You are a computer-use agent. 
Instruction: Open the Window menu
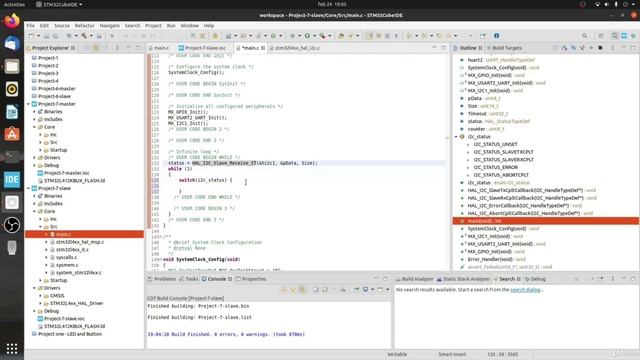tap(189, 25)
